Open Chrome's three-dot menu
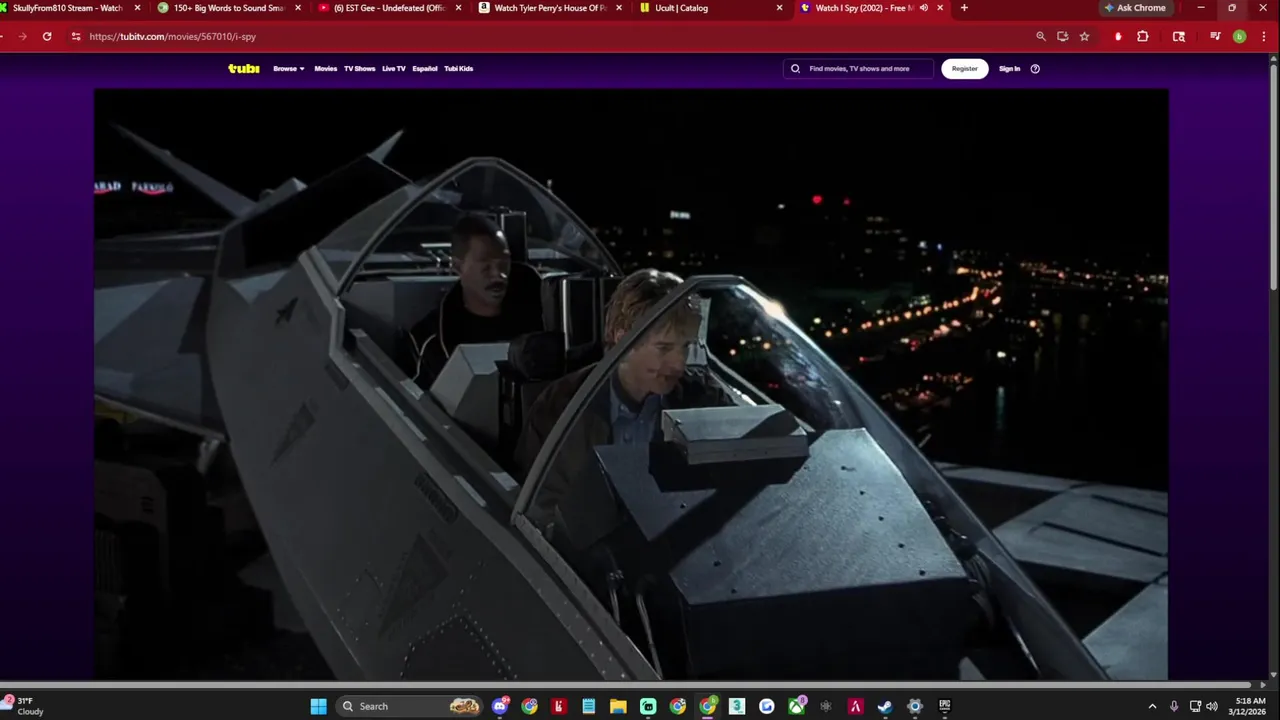The height and width of the screenshot is (720, 1280). tap(1263, 36)
